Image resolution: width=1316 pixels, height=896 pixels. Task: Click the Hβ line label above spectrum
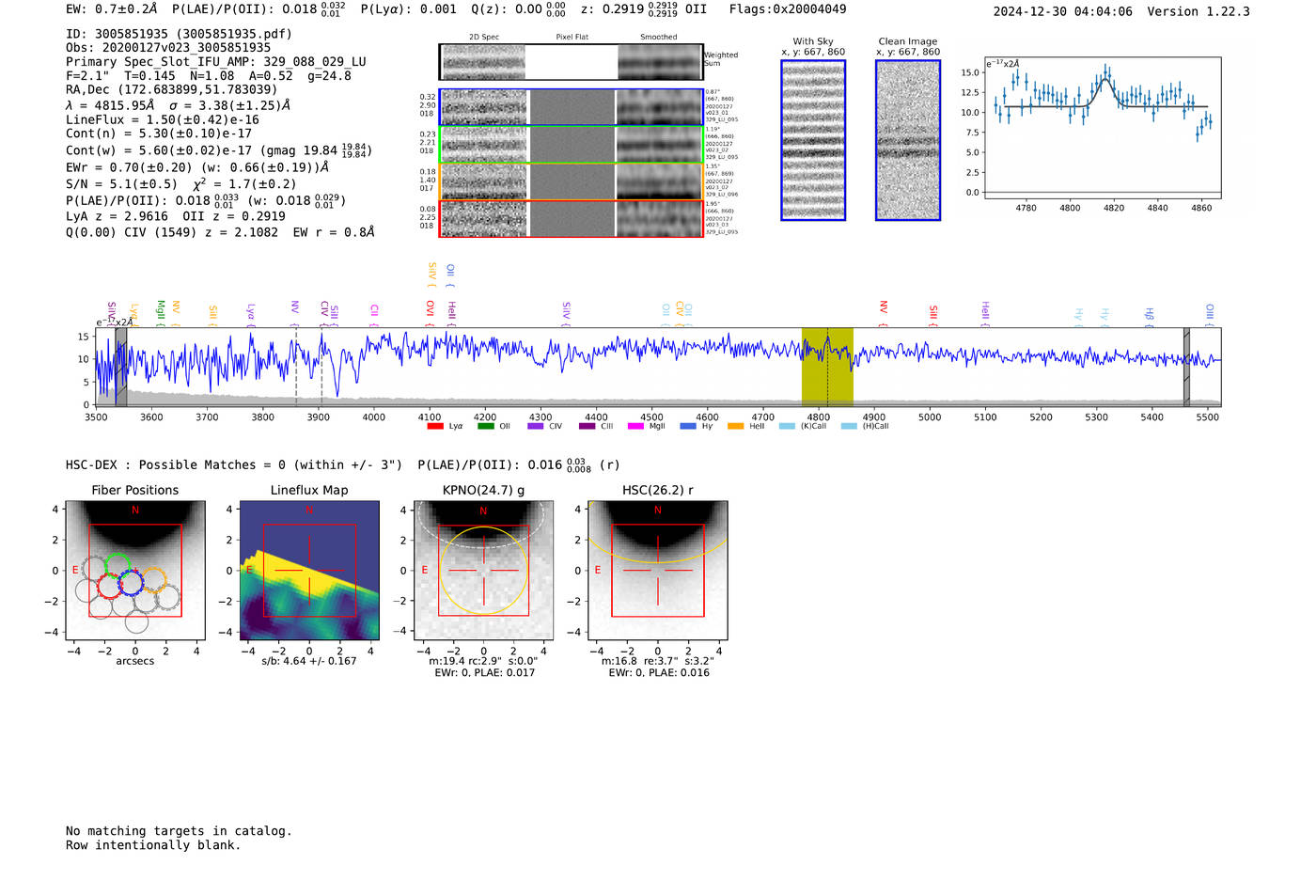[x=1149, y=313]
